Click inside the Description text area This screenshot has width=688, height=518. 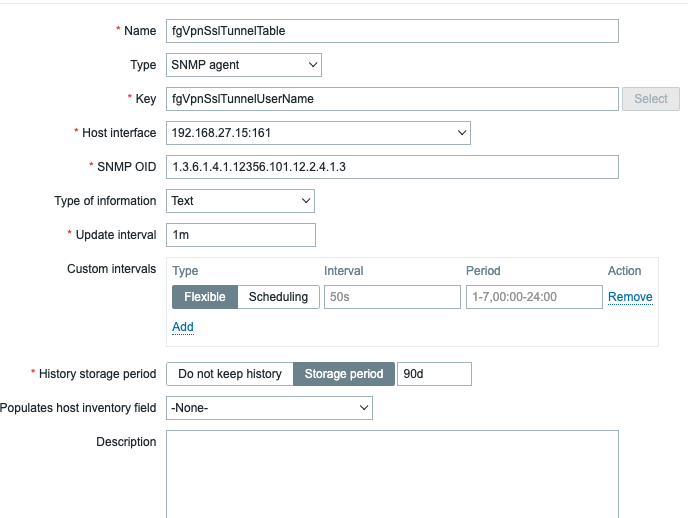(x=392, y=473)
